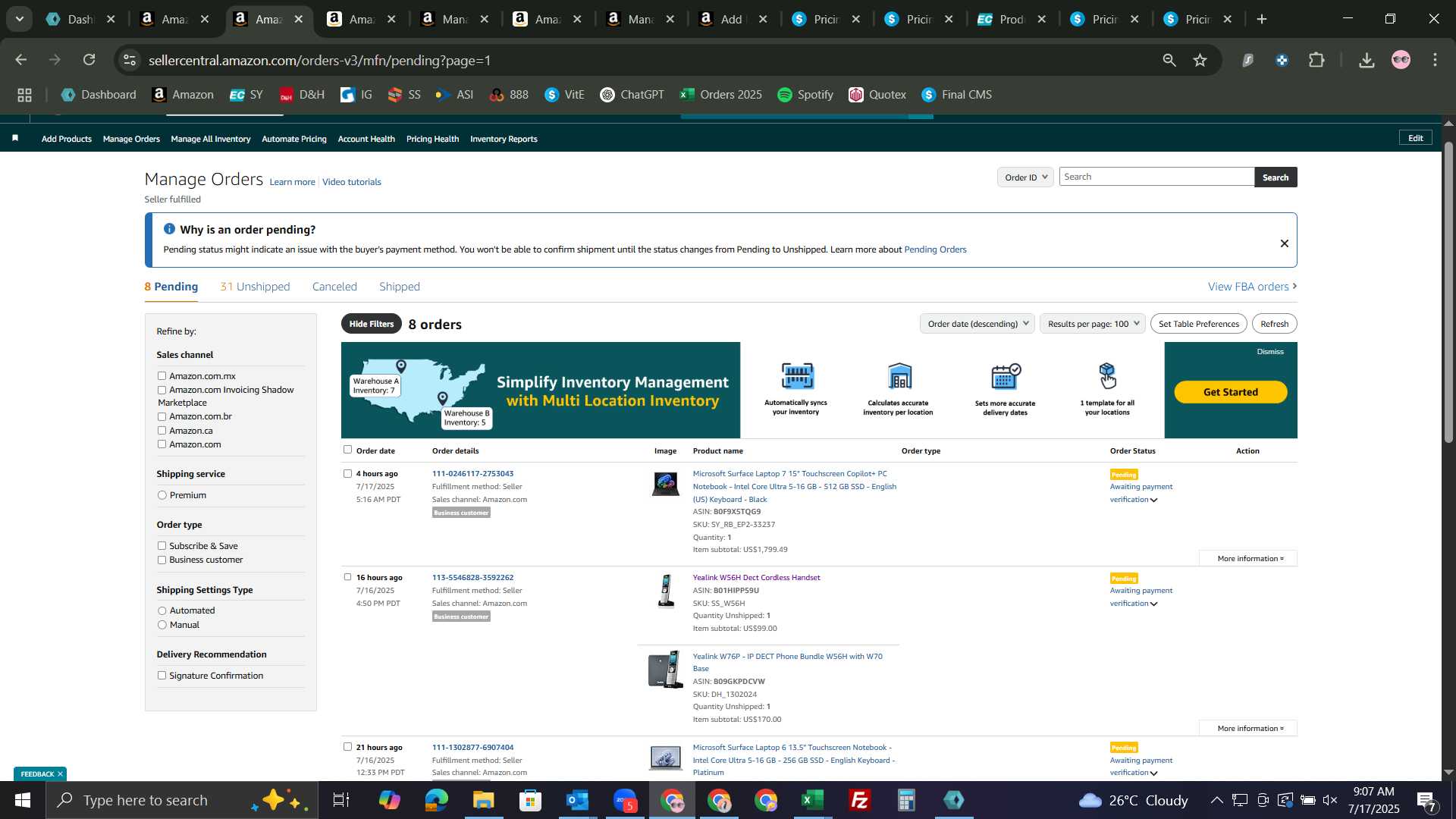Open FileZilla from the taskbar
Viewport: 1456px width, 819px height.
tap(860, 800)
